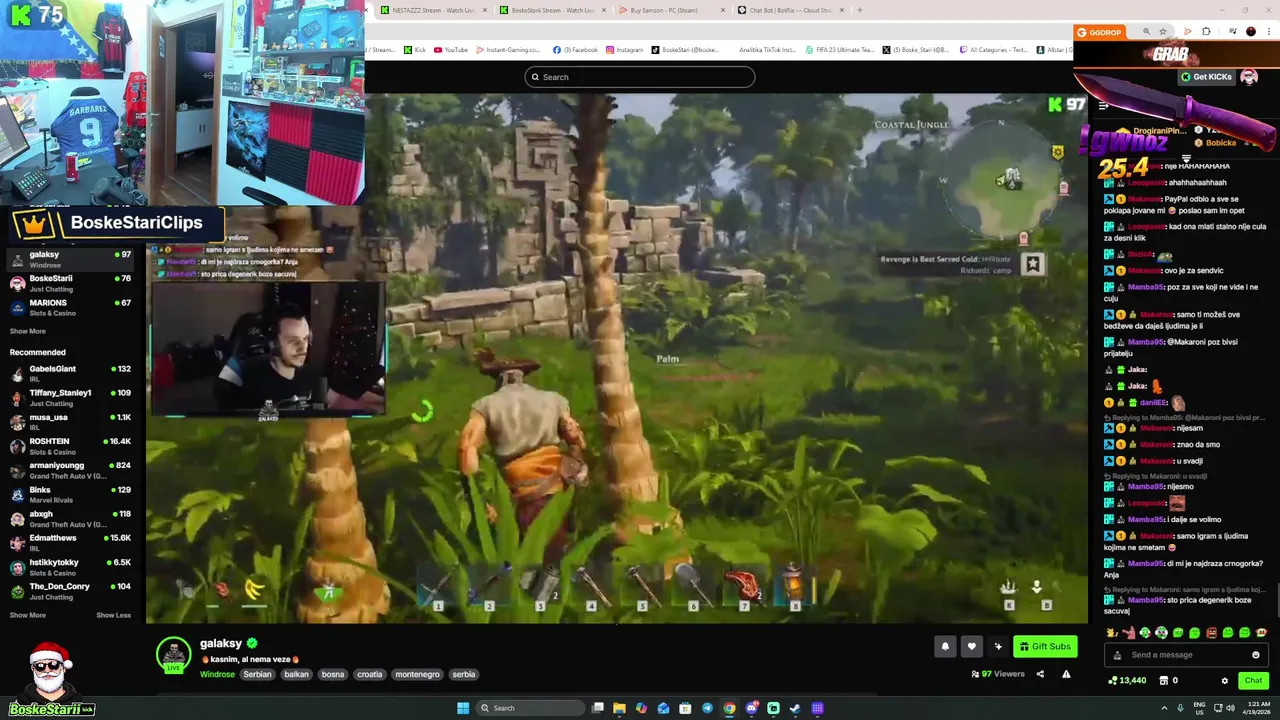Open the new tab plus button
The height and width of the screenshot is (720, 1280).
point(859,10)
